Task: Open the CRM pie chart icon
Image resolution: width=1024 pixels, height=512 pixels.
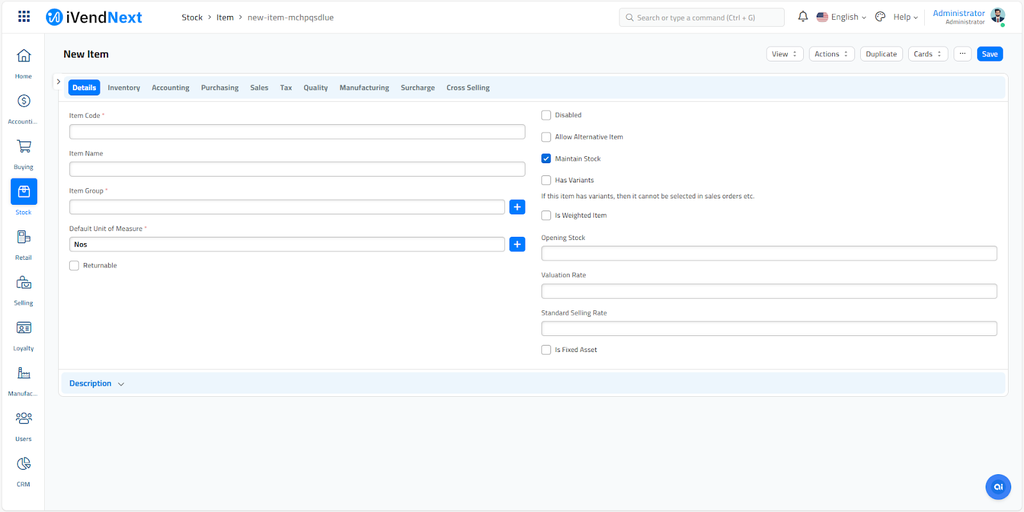Action: pyautogui.click(x=23, y=464)
